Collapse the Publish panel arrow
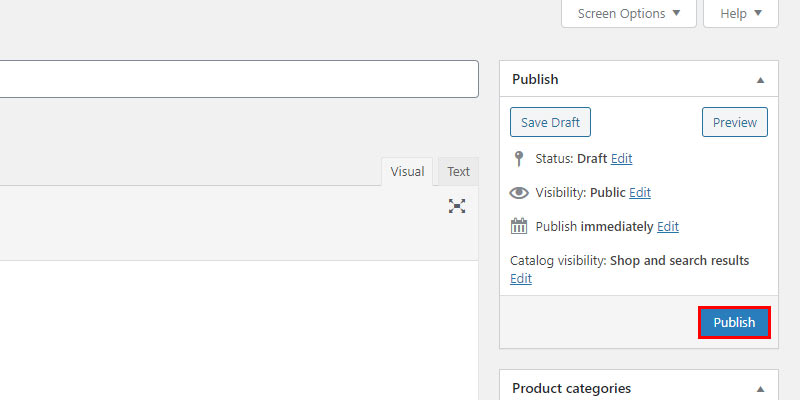The image size is (800, 400). click(x=760, y=80)
